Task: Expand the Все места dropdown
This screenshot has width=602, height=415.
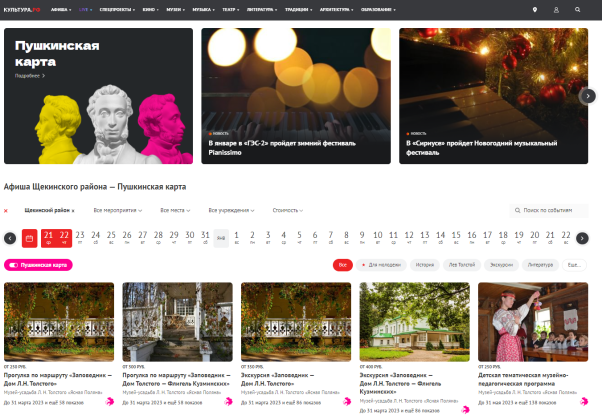Action: (x=175, y=210)
